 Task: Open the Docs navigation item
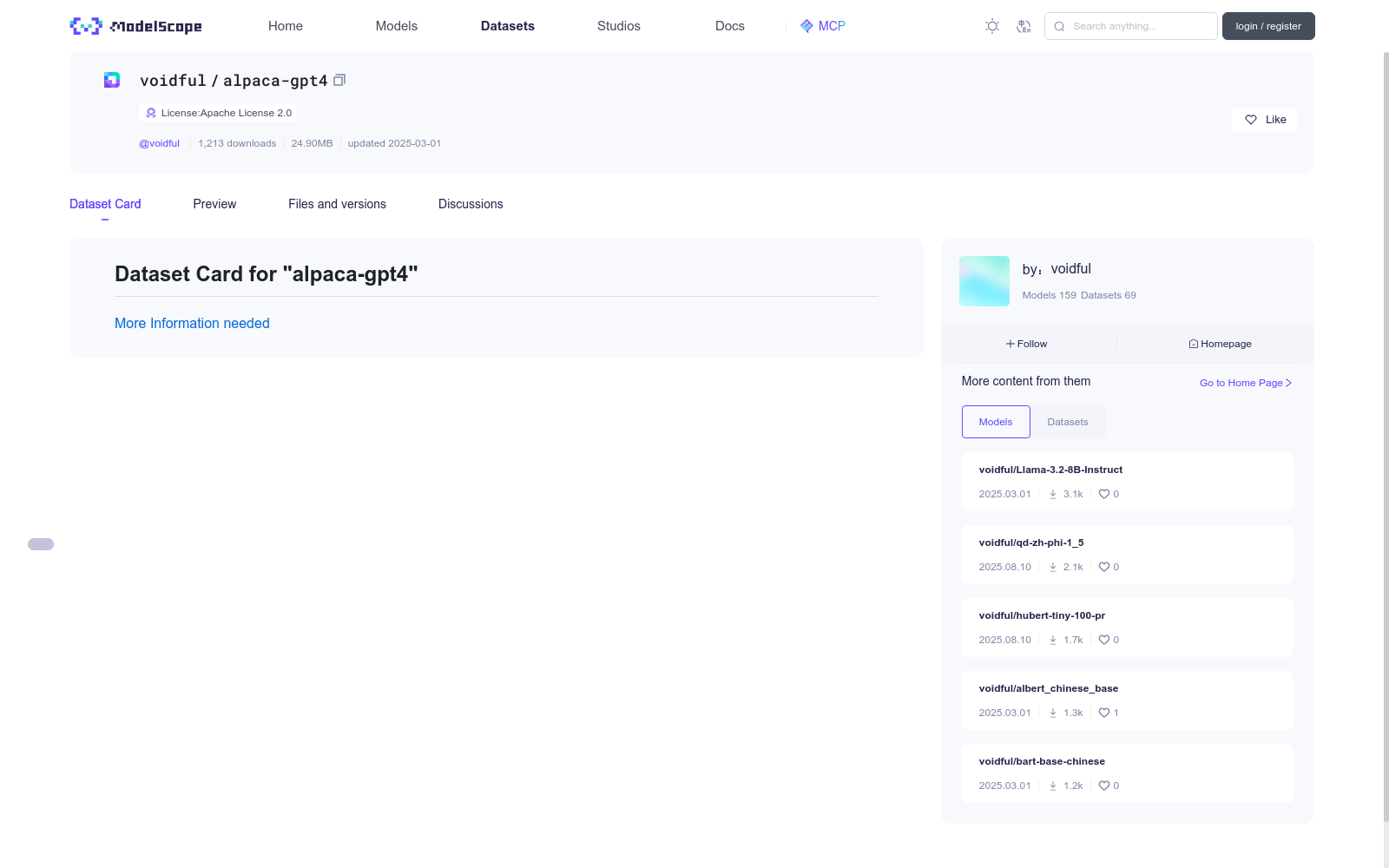730,26
